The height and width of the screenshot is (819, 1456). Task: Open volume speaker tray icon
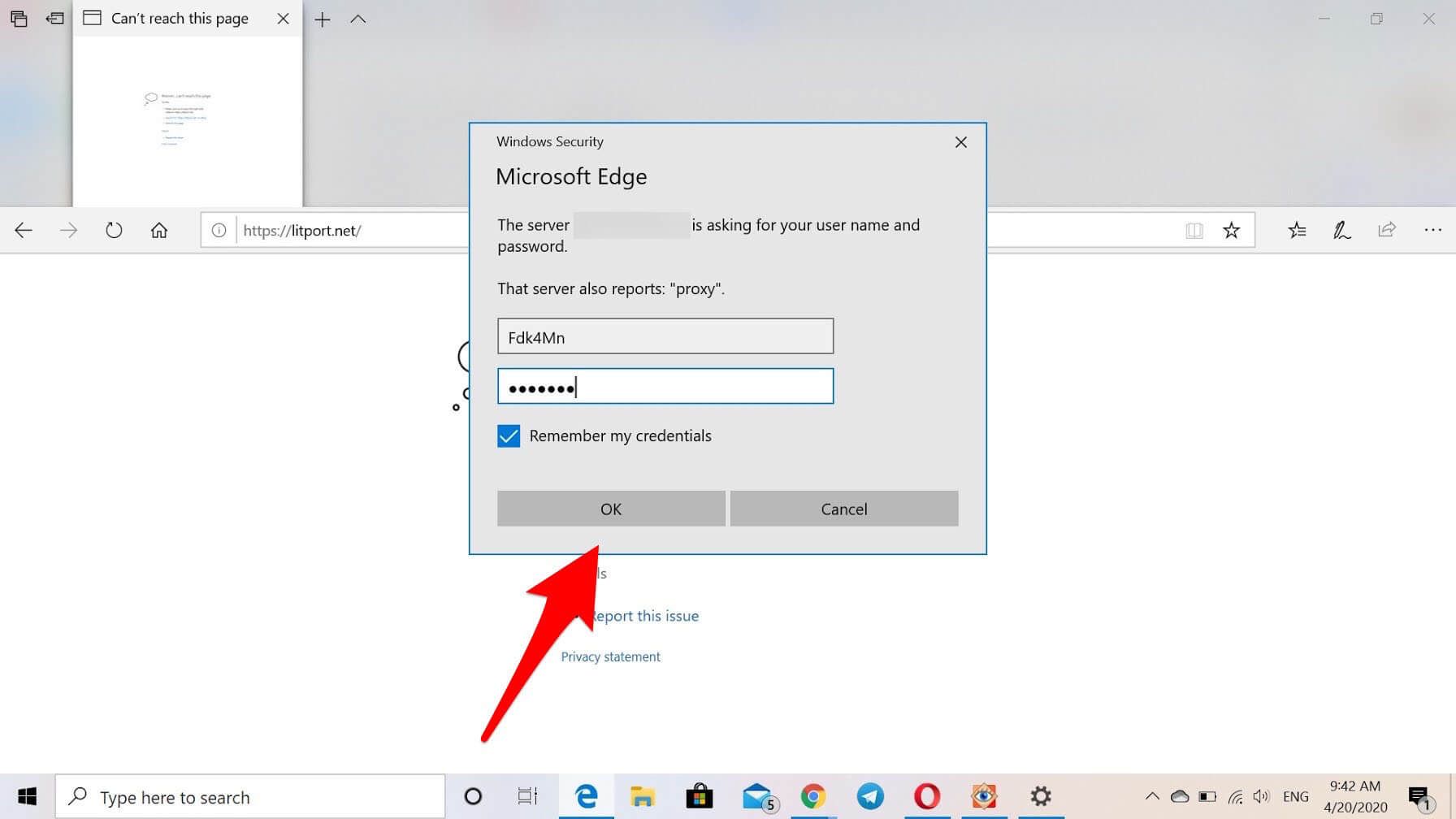[x=1262, y=796]
